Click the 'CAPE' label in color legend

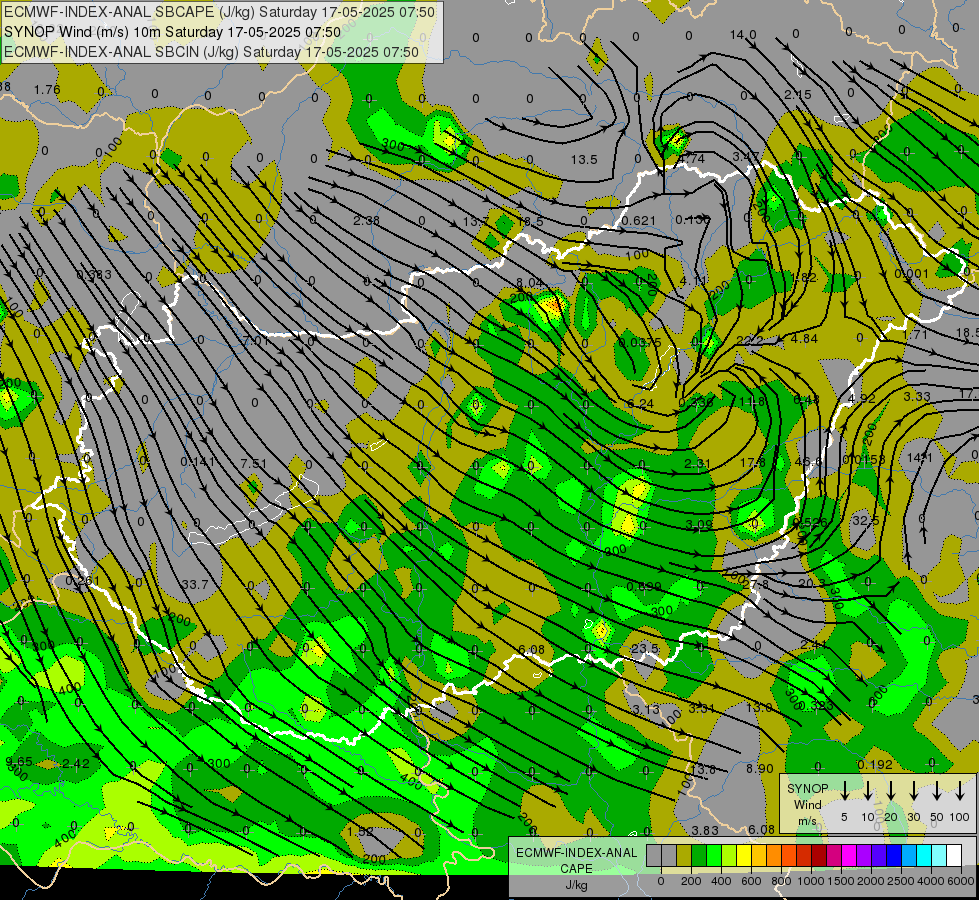(x=576, y=869)
